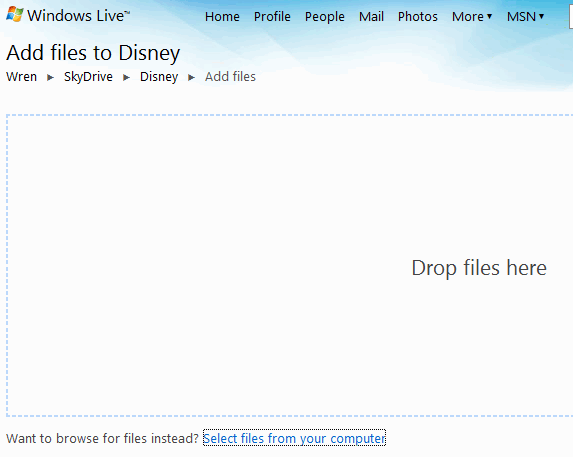Expand the More dropdown menu
The height and width of the screenshot is (457, 573).
(x=472, y=16)
